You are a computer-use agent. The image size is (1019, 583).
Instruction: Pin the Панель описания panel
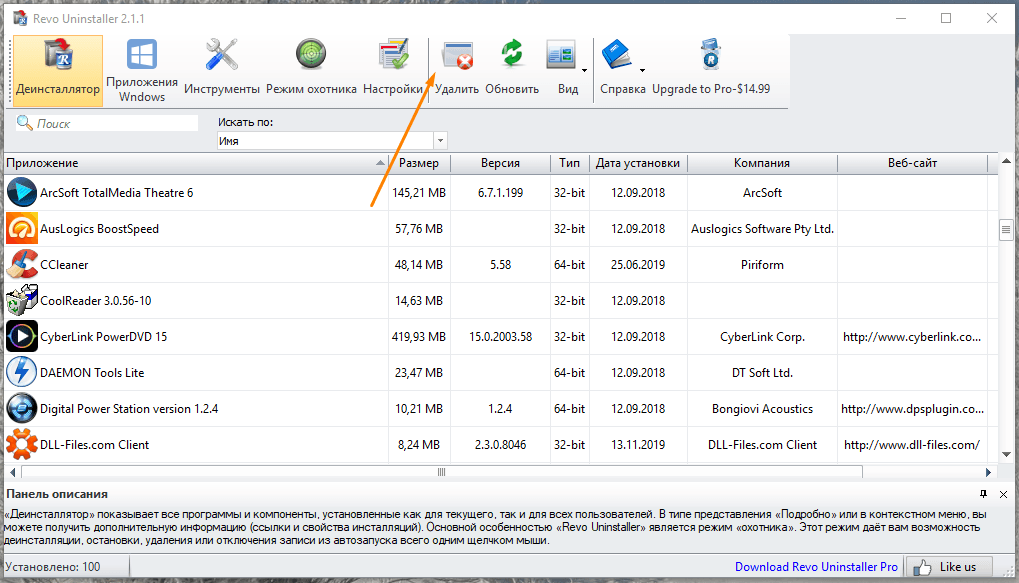(x=982, y=494)
